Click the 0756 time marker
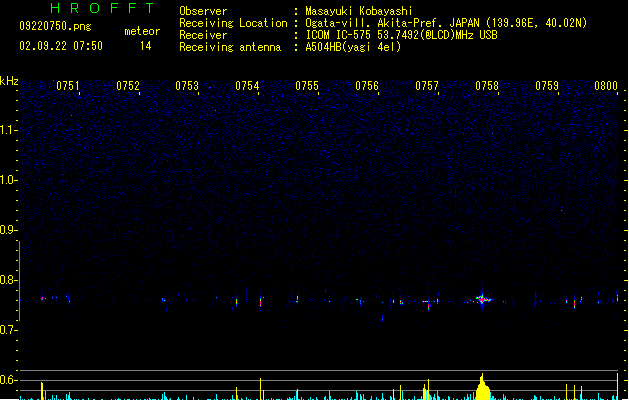Screen dimensions: 629x400 (x=367, y=86)
